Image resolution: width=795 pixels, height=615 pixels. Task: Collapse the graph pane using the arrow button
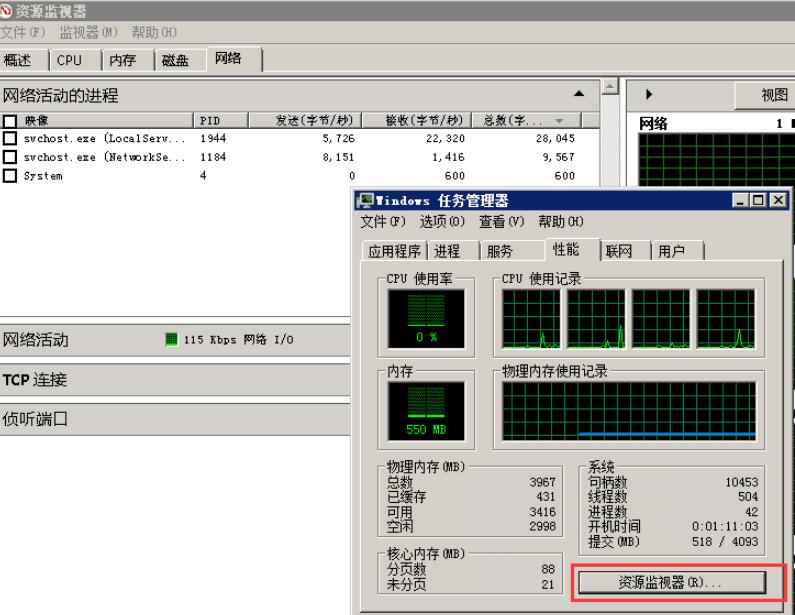click(x=649, y=94)
